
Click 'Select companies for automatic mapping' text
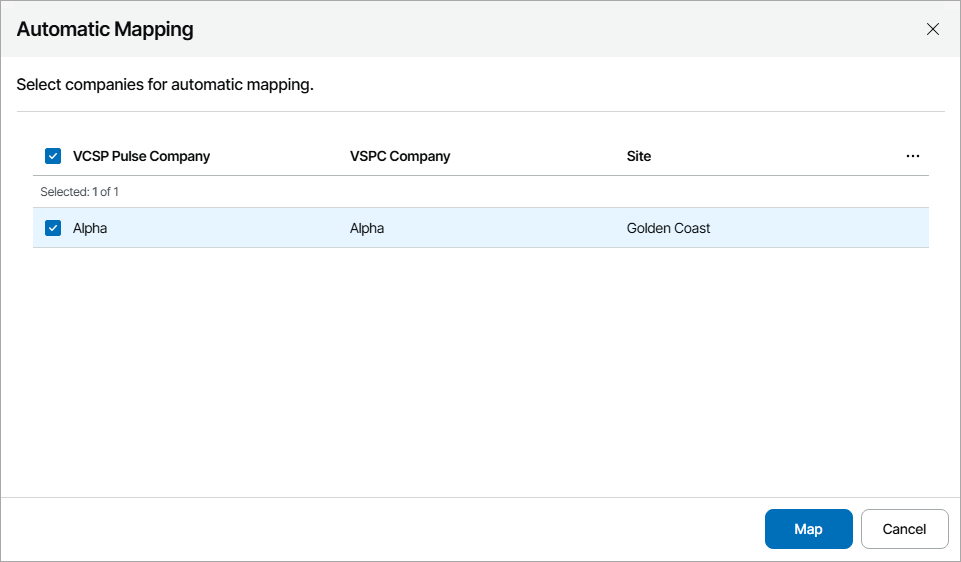coord(165,85)
